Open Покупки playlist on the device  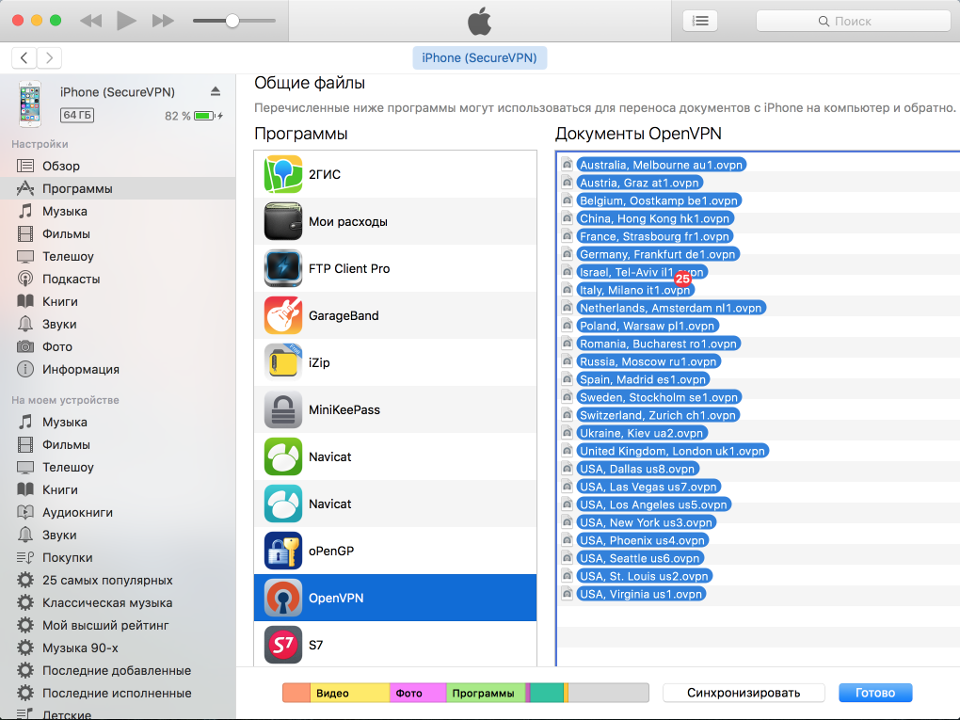118,558
